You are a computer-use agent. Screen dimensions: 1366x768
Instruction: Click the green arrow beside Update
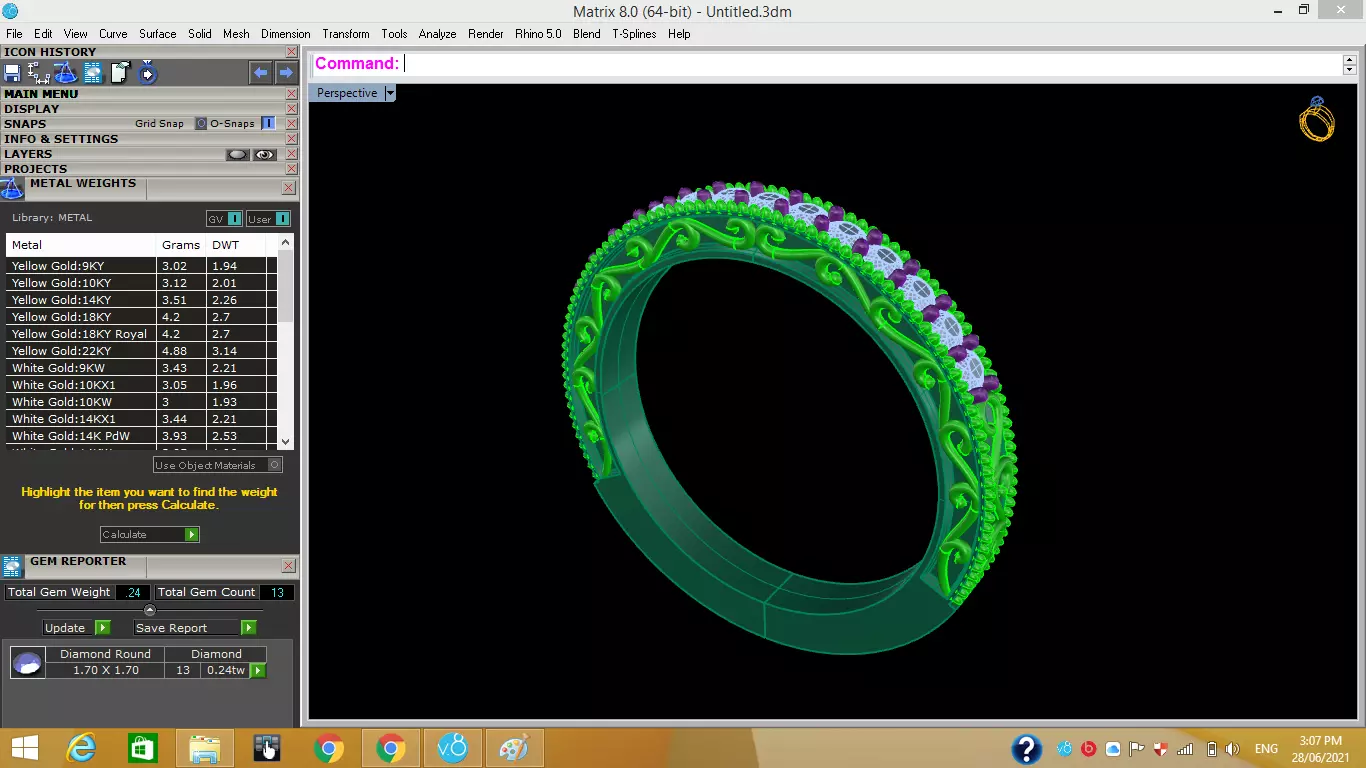(102, 628)
